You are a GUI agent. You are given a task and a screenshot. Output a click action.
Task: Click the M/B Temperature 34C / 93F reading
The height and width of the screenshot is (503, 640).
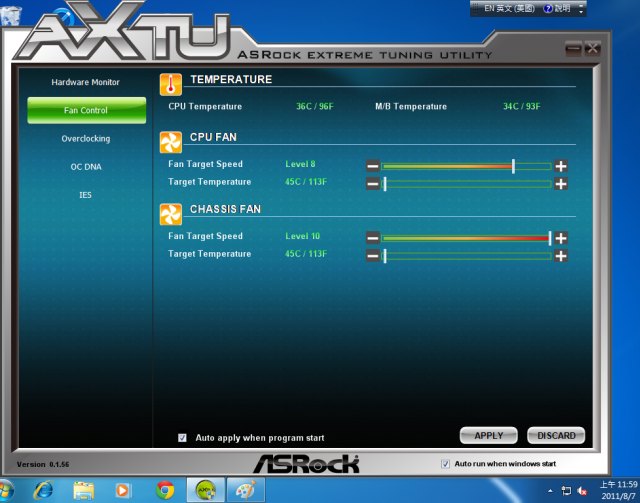(x=522, y=107)
